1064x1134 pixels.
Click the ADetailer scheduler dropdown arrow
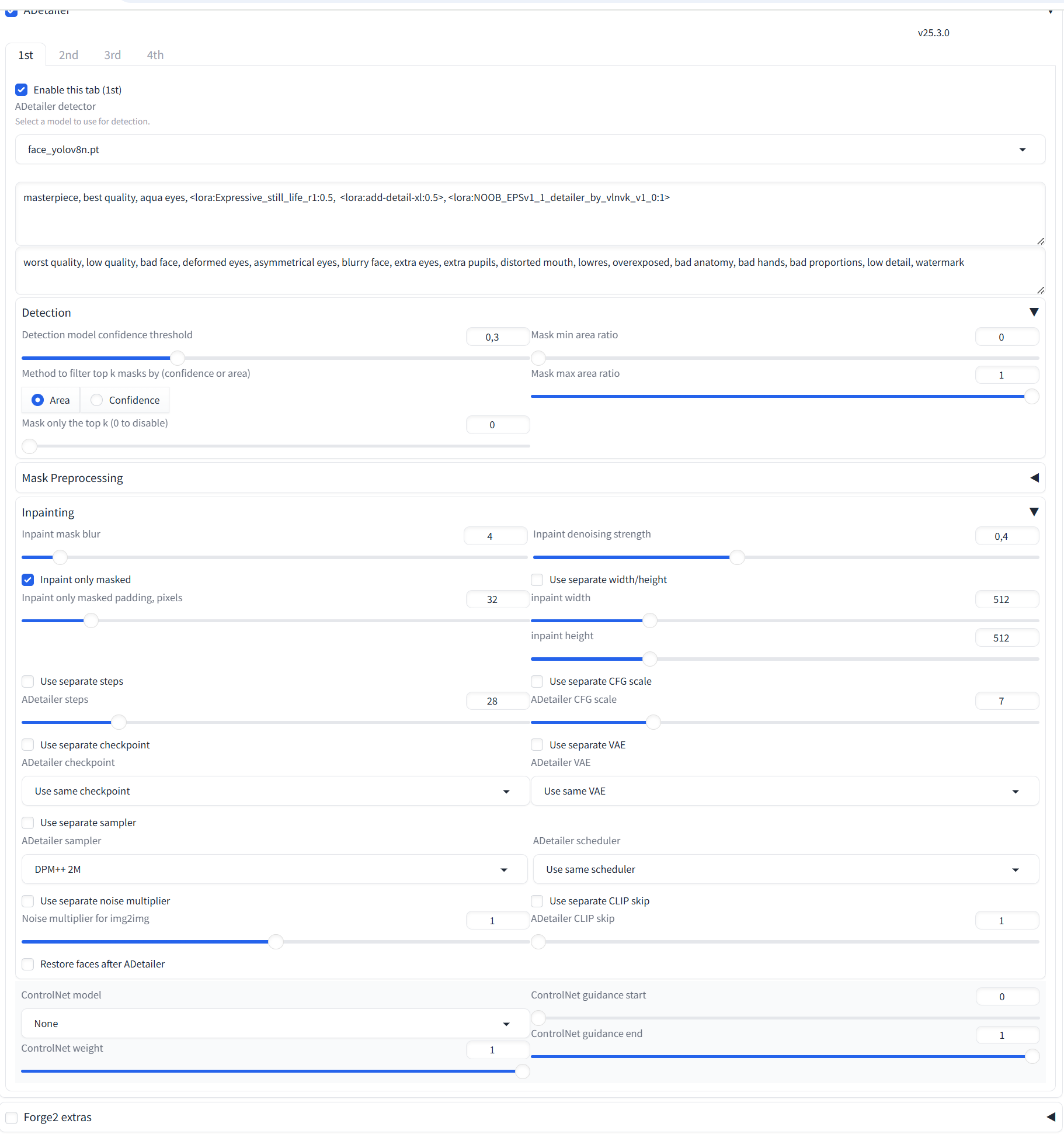pyautogui.click(x=1015, y=869)
